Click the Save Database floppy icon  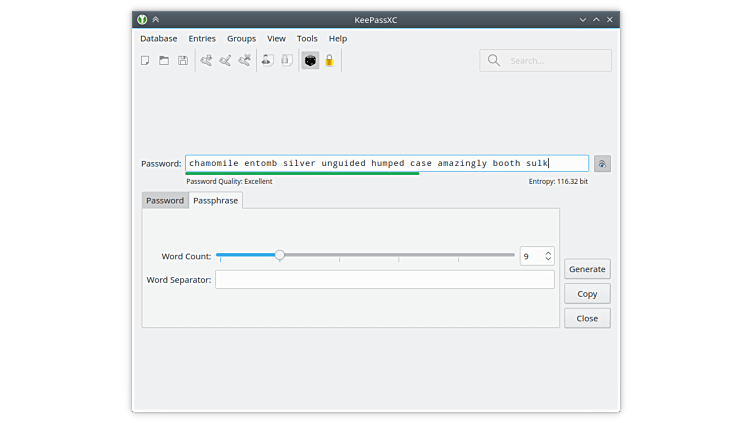click(183, 61)
